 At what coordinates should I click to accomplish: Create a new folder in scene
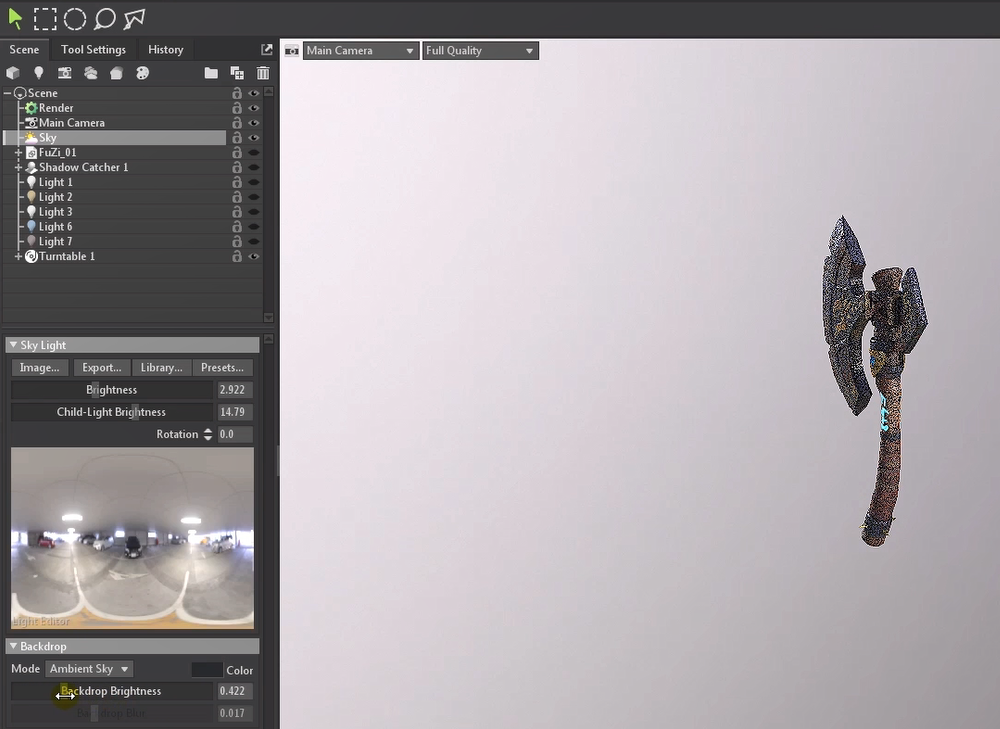click(x=211, y=73)
